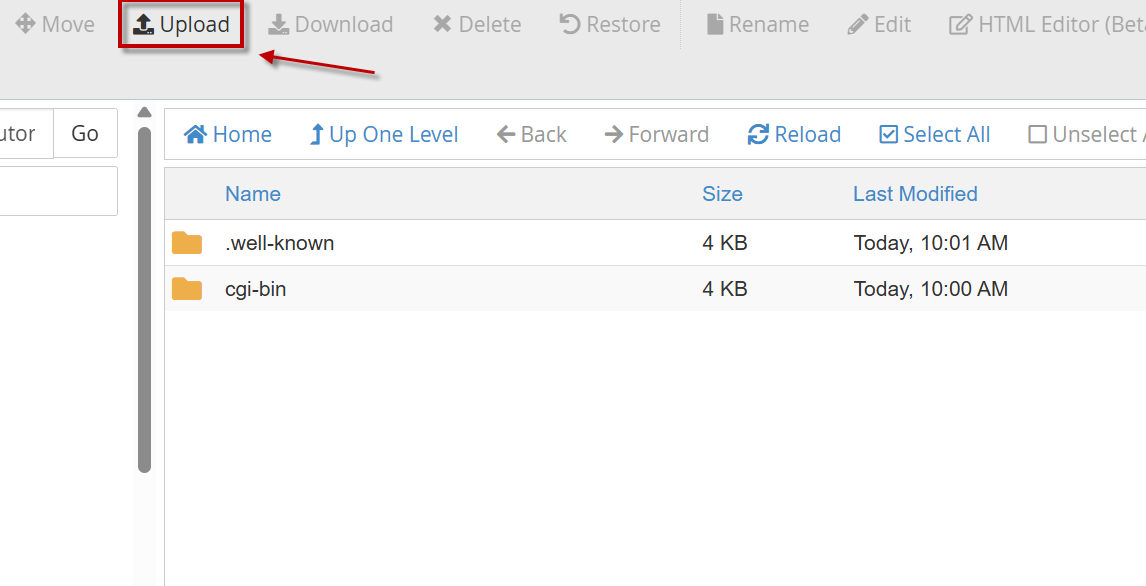1146x586 pixels.
Task: Click the Move toolbar button
Action: point(55,25)
